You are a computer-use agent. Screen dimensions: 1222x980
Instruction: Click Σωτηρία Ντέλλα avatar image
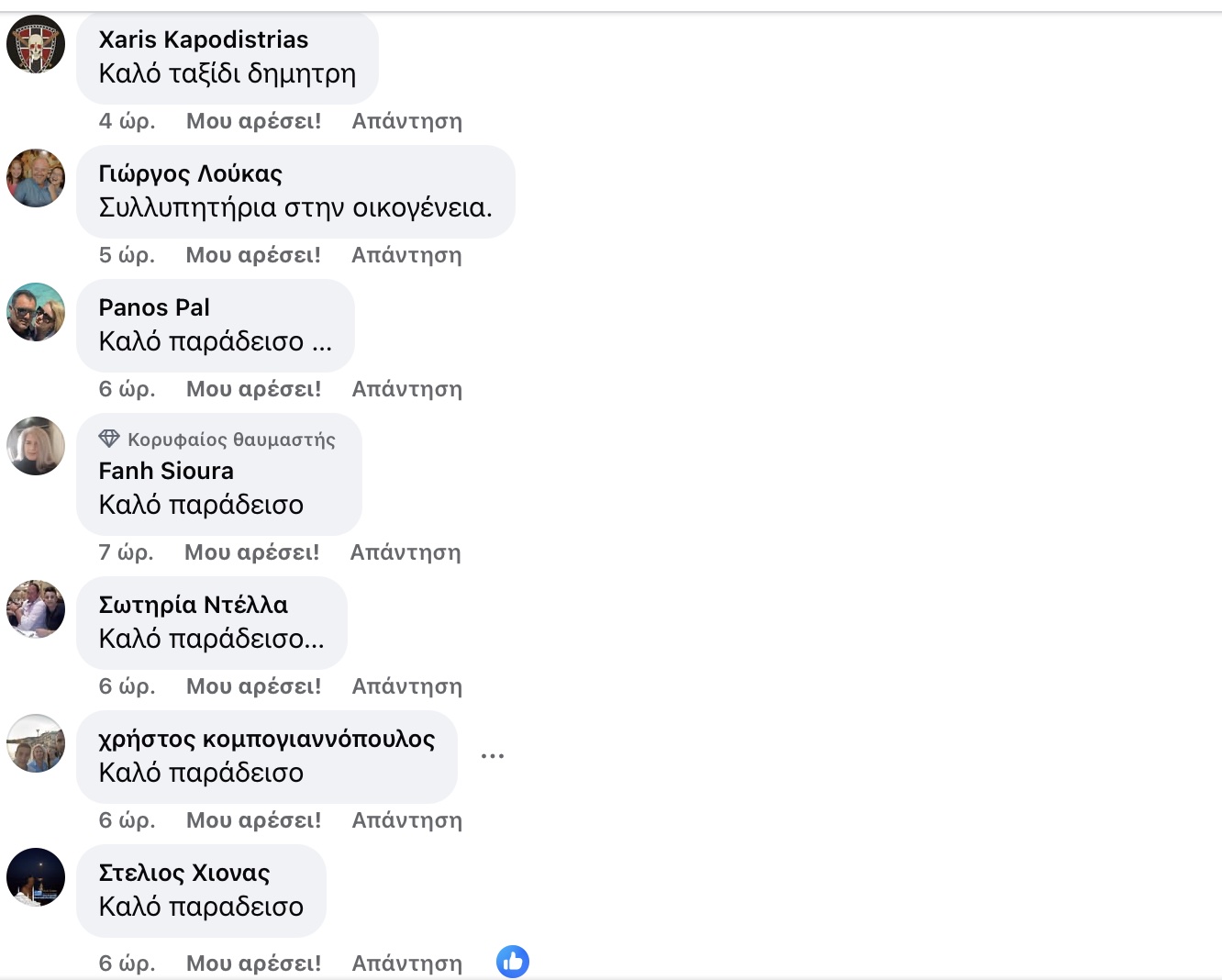[36, 609]
